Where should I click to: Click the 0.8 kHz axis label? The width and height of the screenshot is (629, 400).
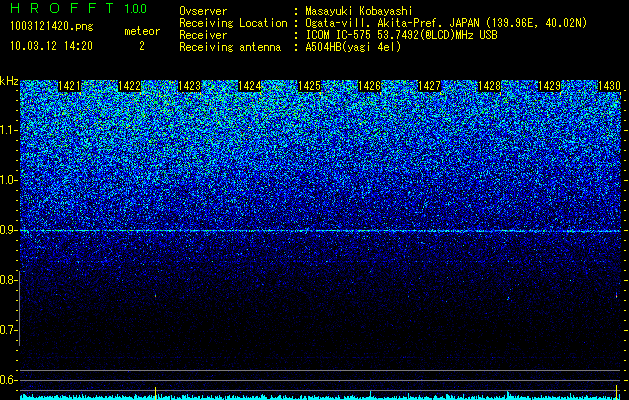[x=9, y=280]
